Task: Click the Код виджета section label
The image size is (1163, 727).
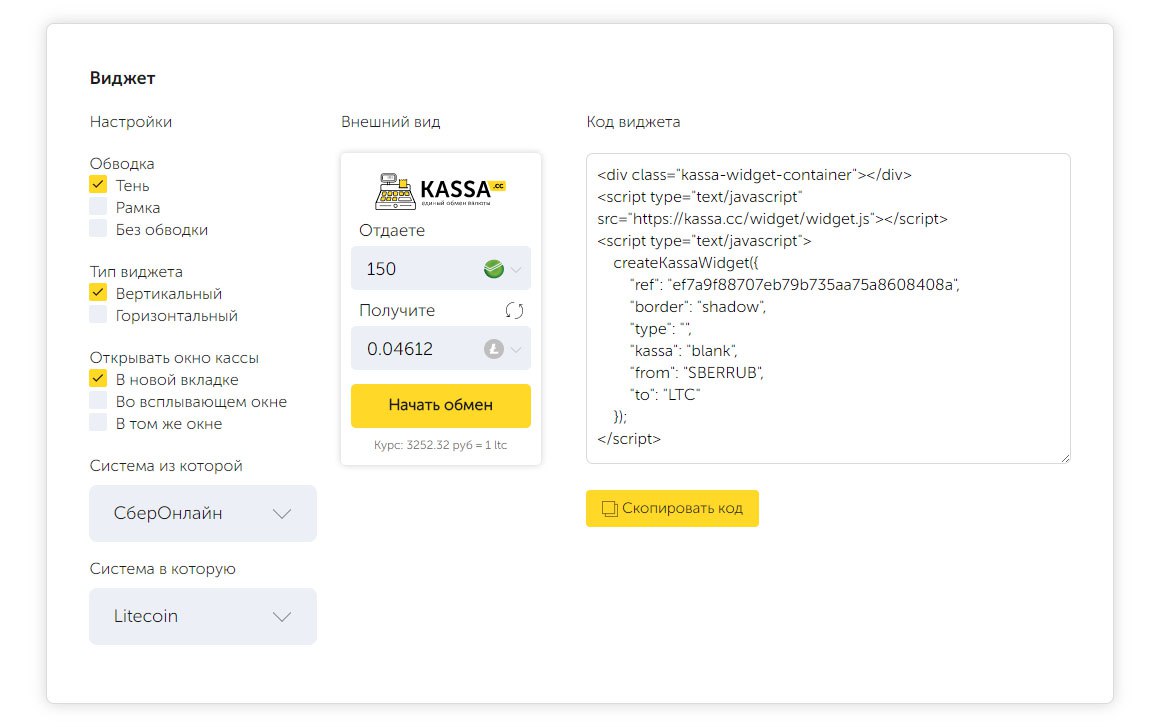Action: pos(633,122)
